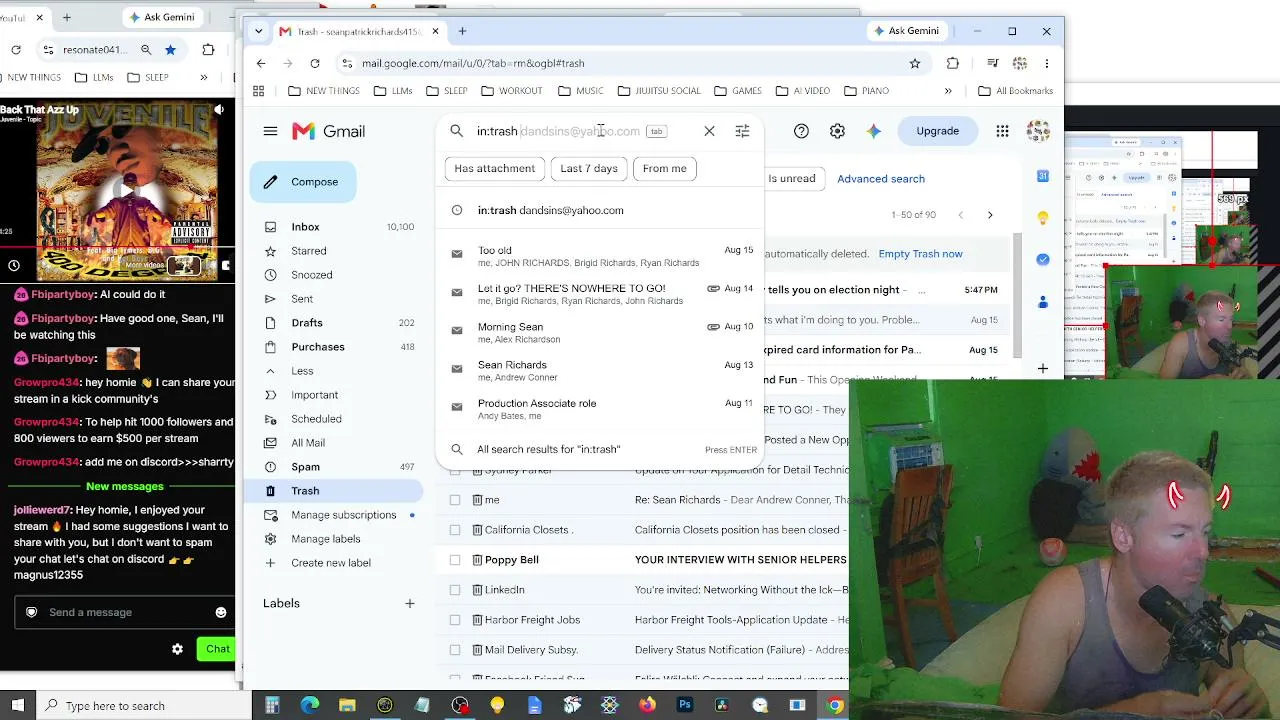
Task: Open Google Calendar side panel icon
Action: click(1043, 176)
